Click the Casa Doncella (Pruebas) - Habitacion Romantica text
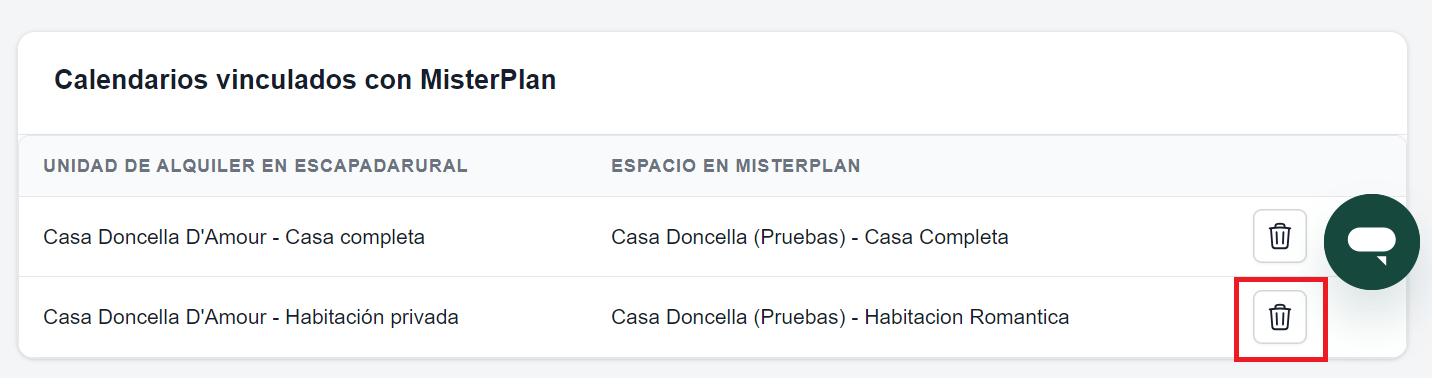1432x378 pixels. [840, 317]
